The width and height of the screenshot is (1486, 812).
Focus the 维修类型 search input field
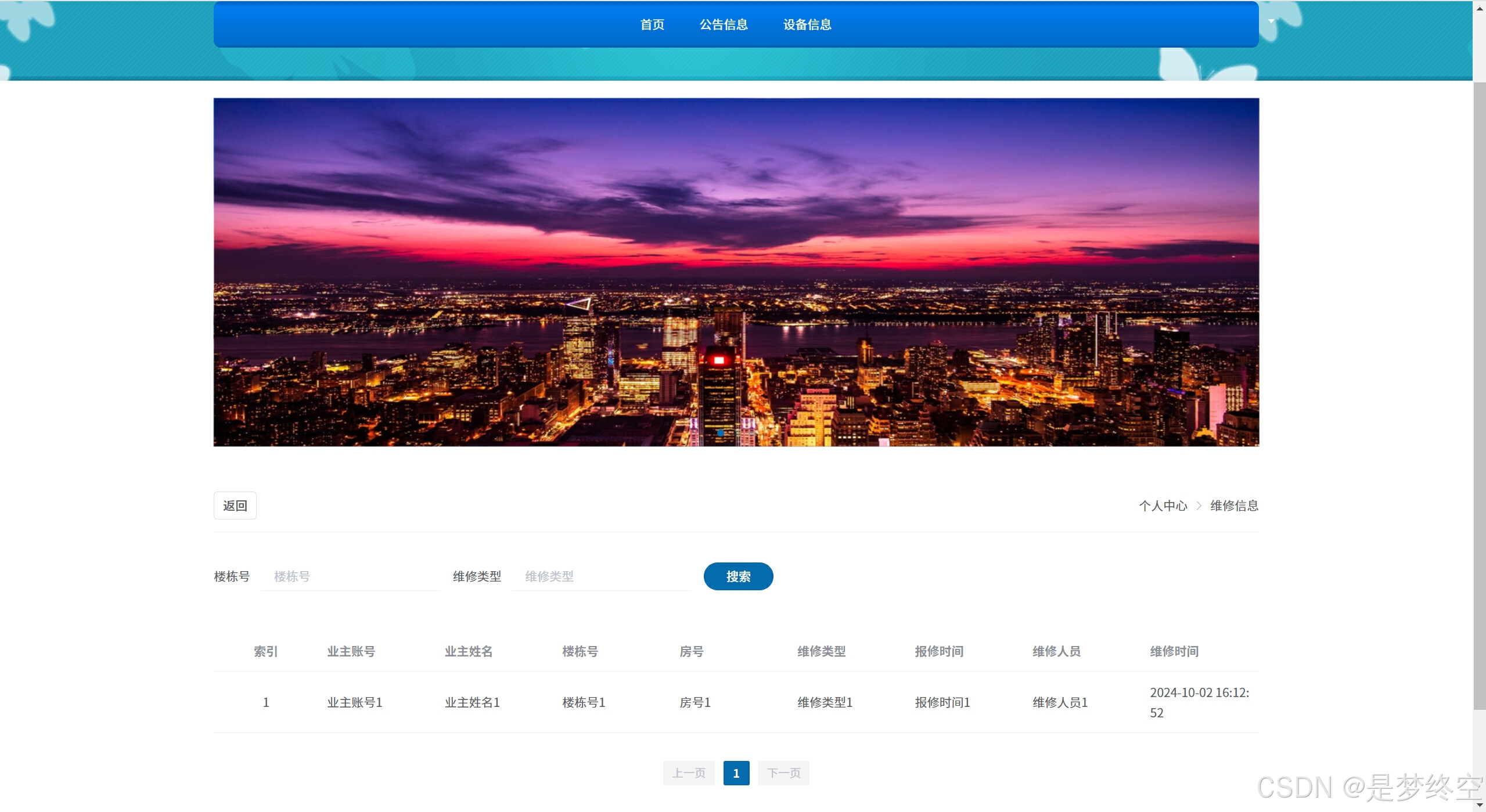click(x=602, y=576)
